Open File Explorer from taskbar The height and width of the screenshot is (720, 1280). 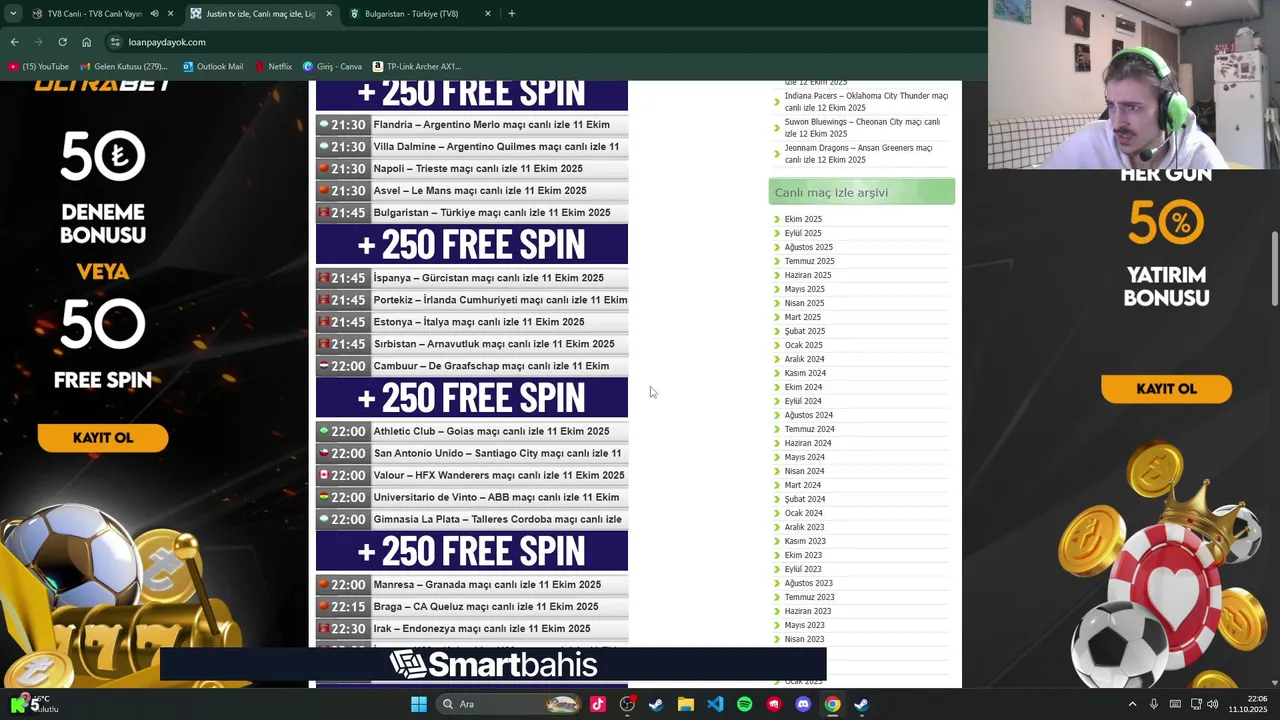coord(686,704)
